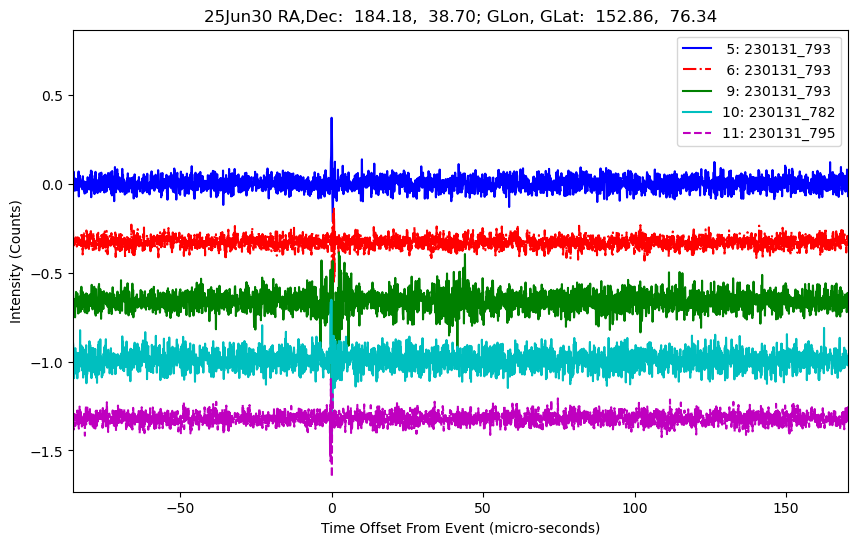Click the y-axis tick label −0.5
Viewport: 858px width, 545px height.
(48, 274)
